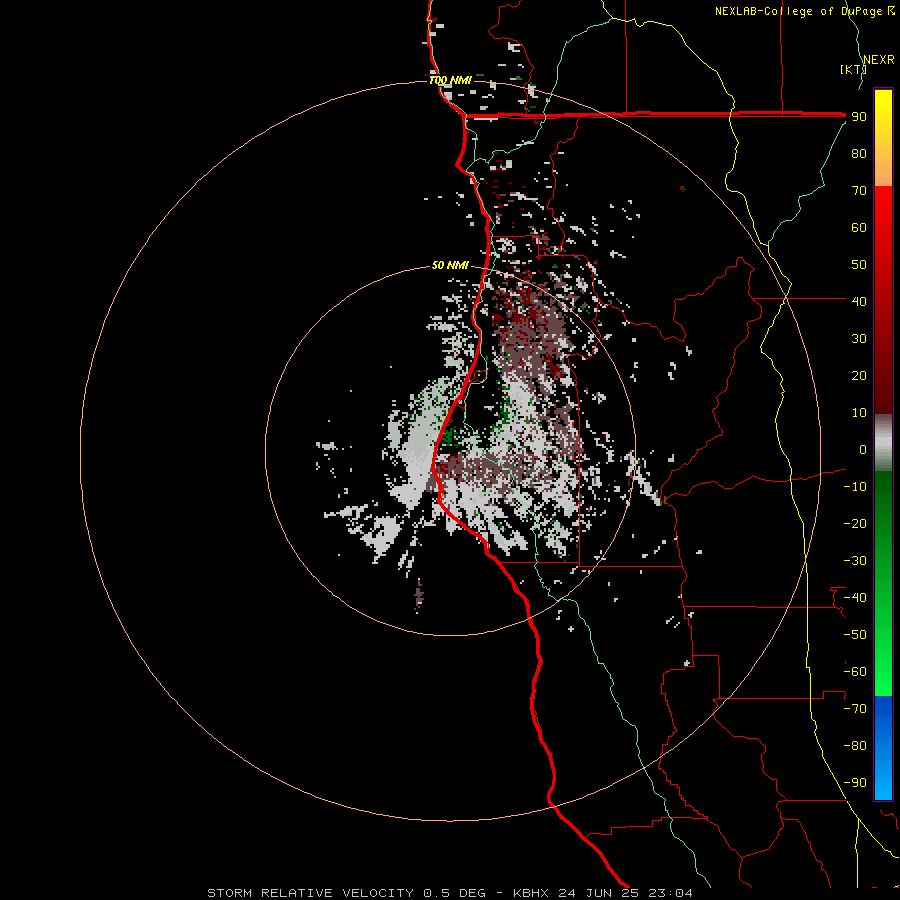Viewport: 900px width, 900px height.
Task: Click the NEXR label above the color scale
Action: click(x=879, y=60)
